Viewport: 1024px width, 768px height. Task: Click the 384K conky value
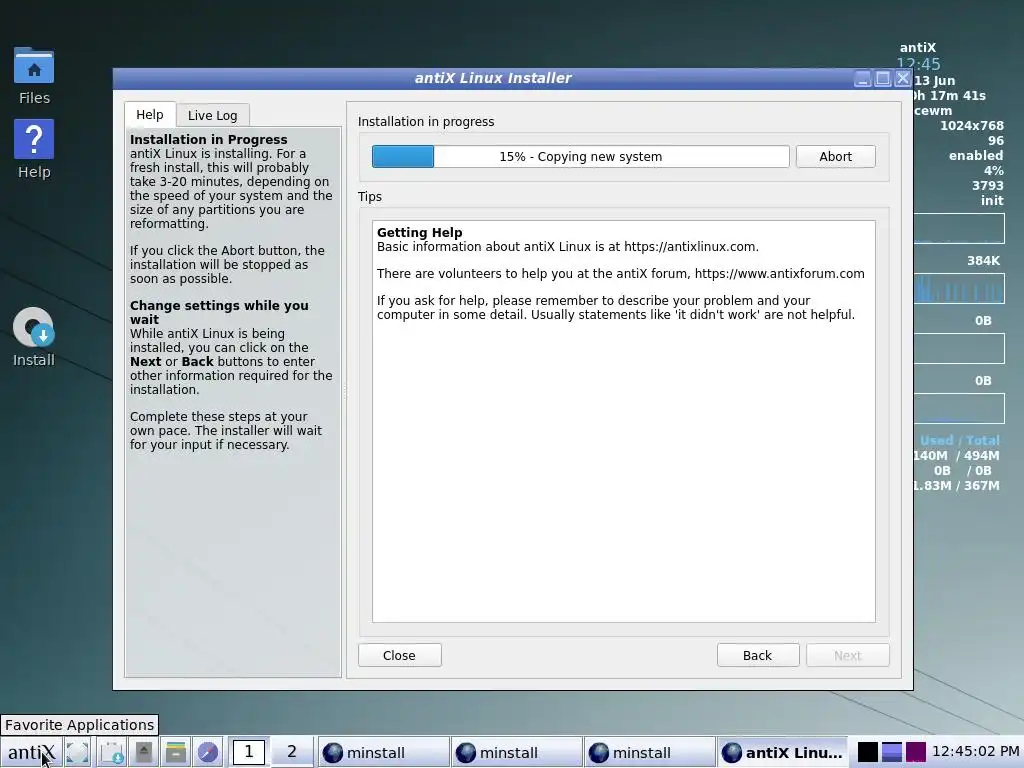click(983, 261)
